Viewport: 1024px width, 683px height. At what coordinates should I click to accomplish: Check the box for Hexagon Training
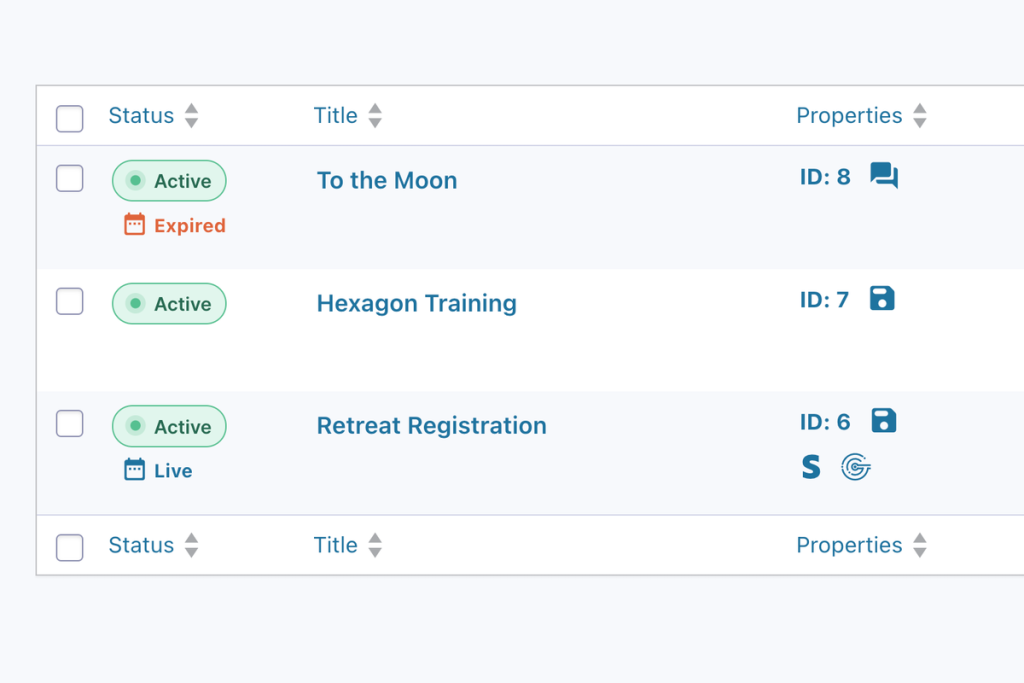69,301
